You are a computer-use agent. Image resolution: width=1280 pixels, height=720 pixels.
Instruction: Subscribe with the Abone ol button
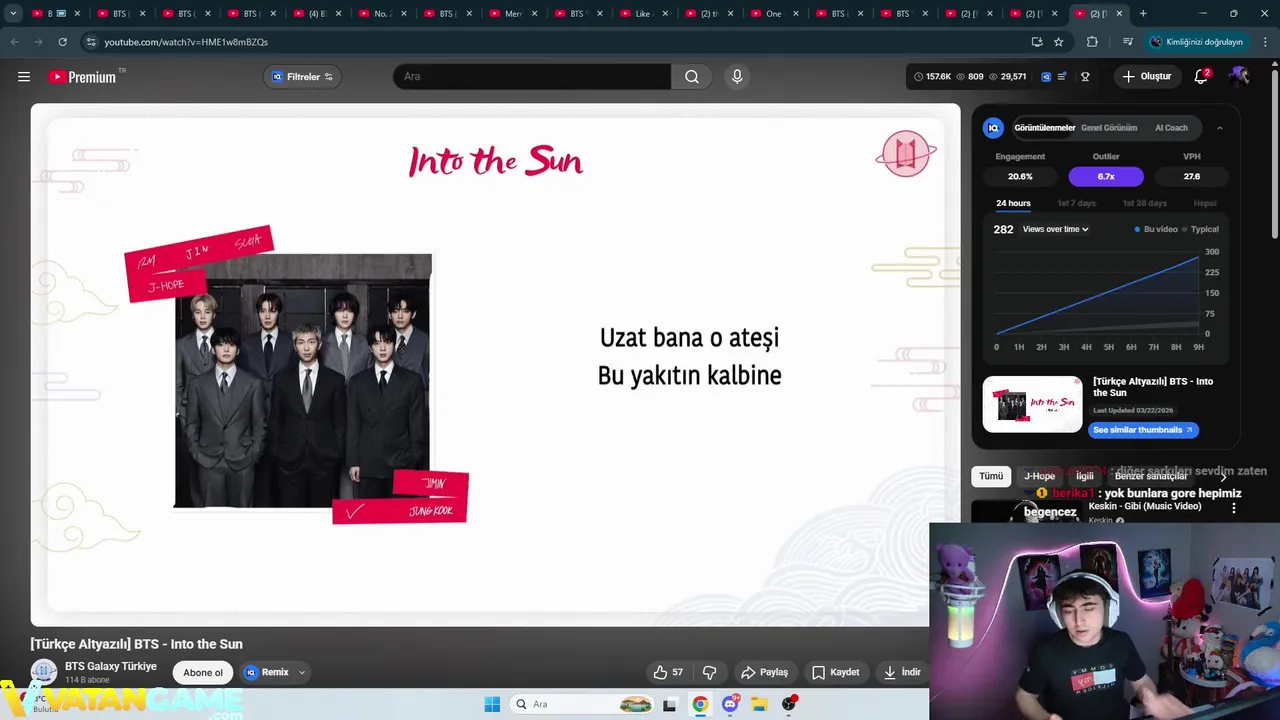(203, 673)
